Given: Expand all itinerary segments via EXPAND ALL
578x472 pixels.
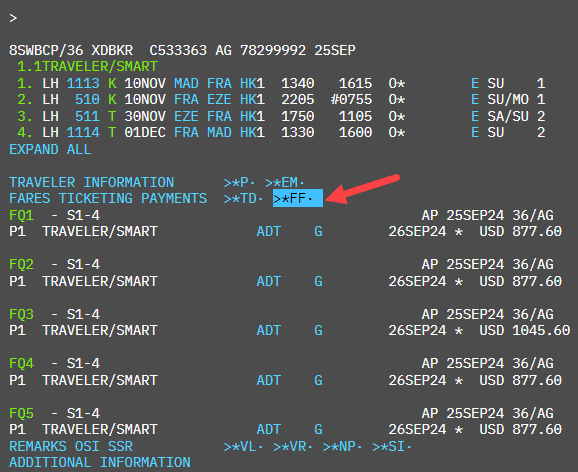Looking at the screenshot, I should click(50, 149).
